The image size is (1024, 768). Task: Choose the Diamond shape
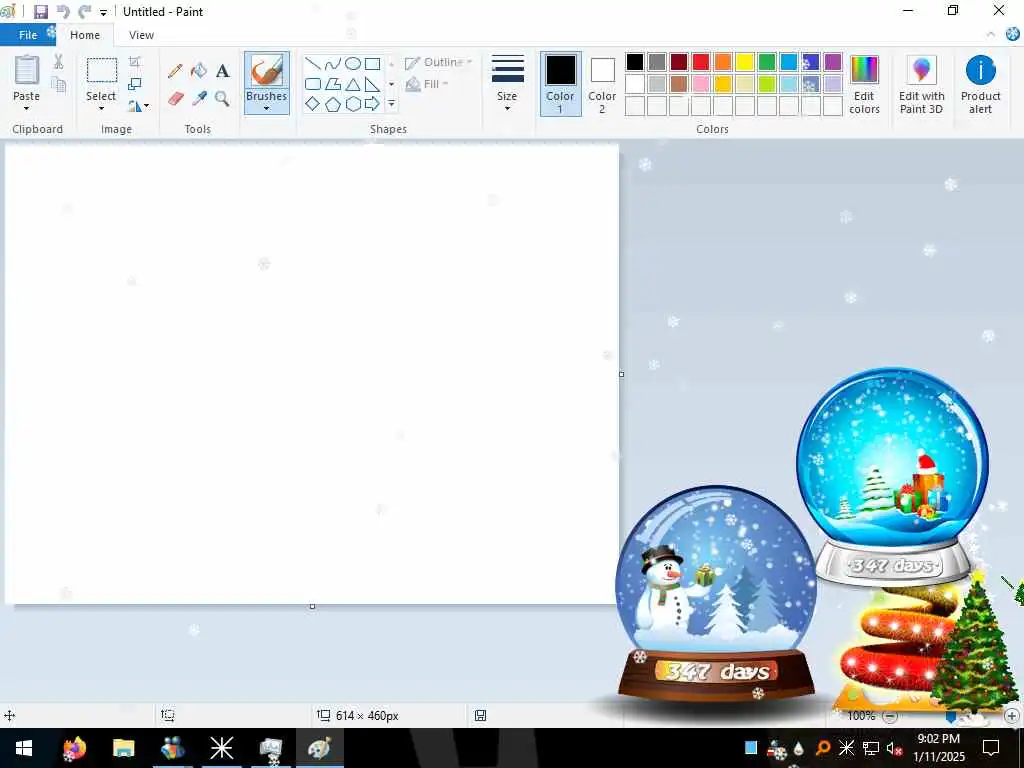[313, 104]
